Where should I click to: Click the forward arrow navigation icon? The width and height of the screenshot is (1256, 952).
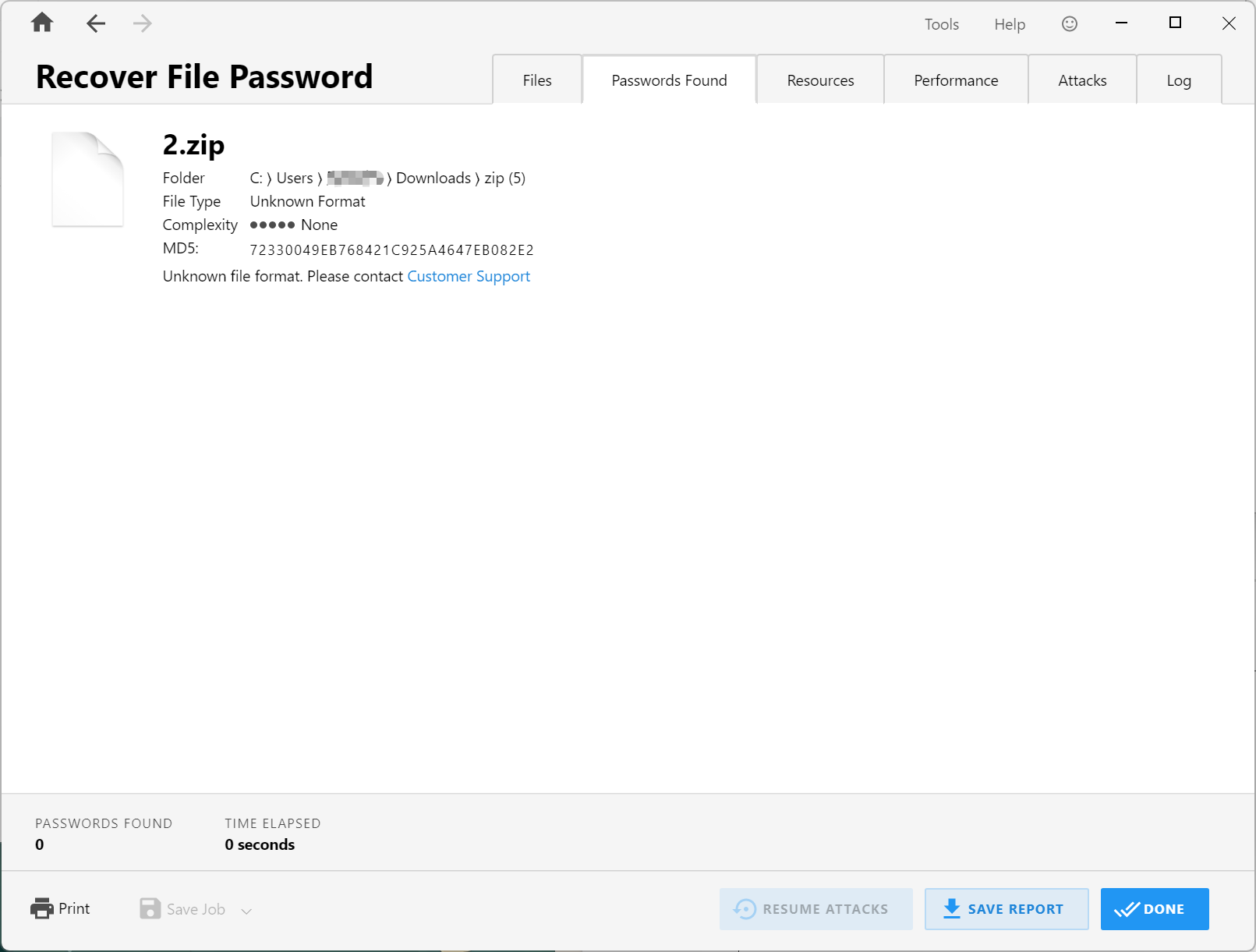[142, 23]
